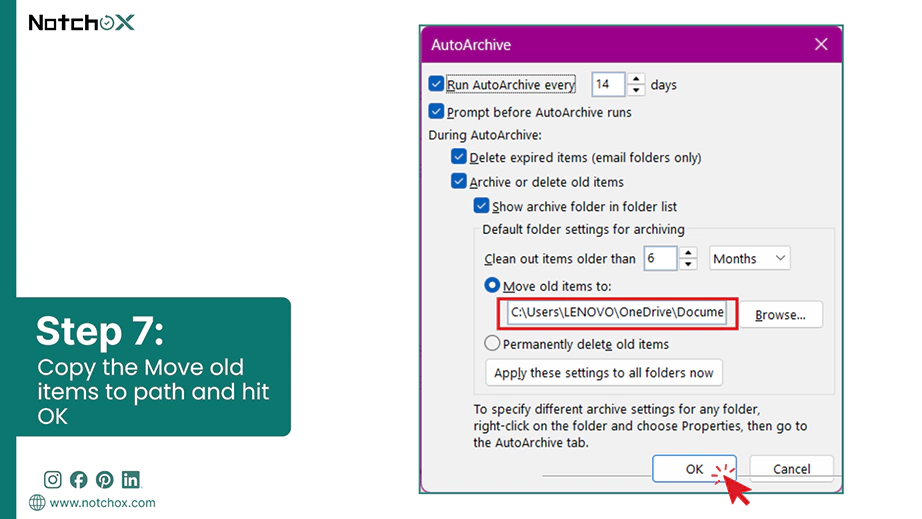The width and height of the screenshot is (922, 519).
Task: Confirm the dialog with OK
Action: click(x=694, y=468)
